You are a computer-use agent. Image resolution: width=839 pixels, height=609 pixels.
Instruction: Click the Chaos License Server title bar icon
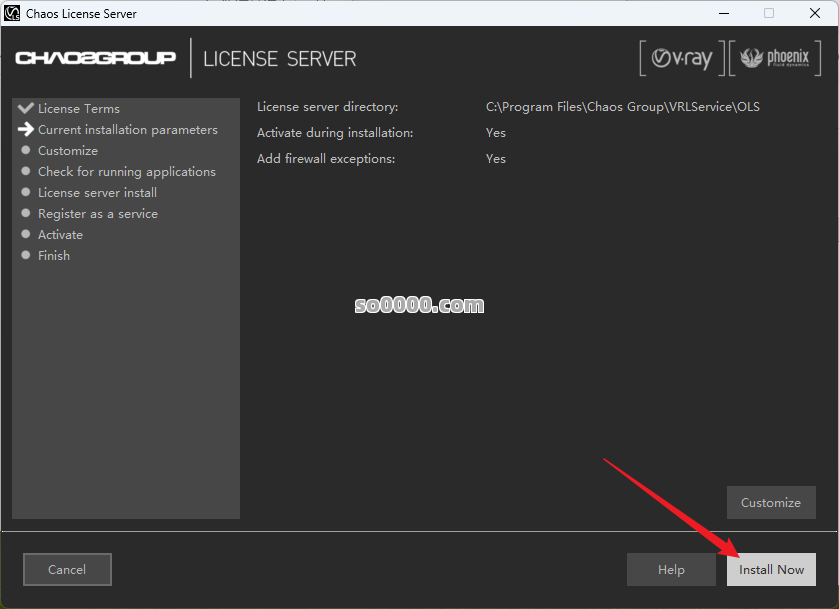13,14
